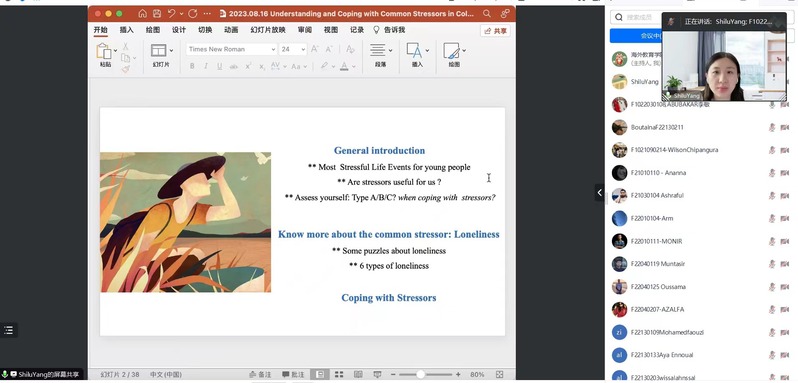Start slideshow from status bar icon
This screenshot has width=798, height=383.
[377, 374]
